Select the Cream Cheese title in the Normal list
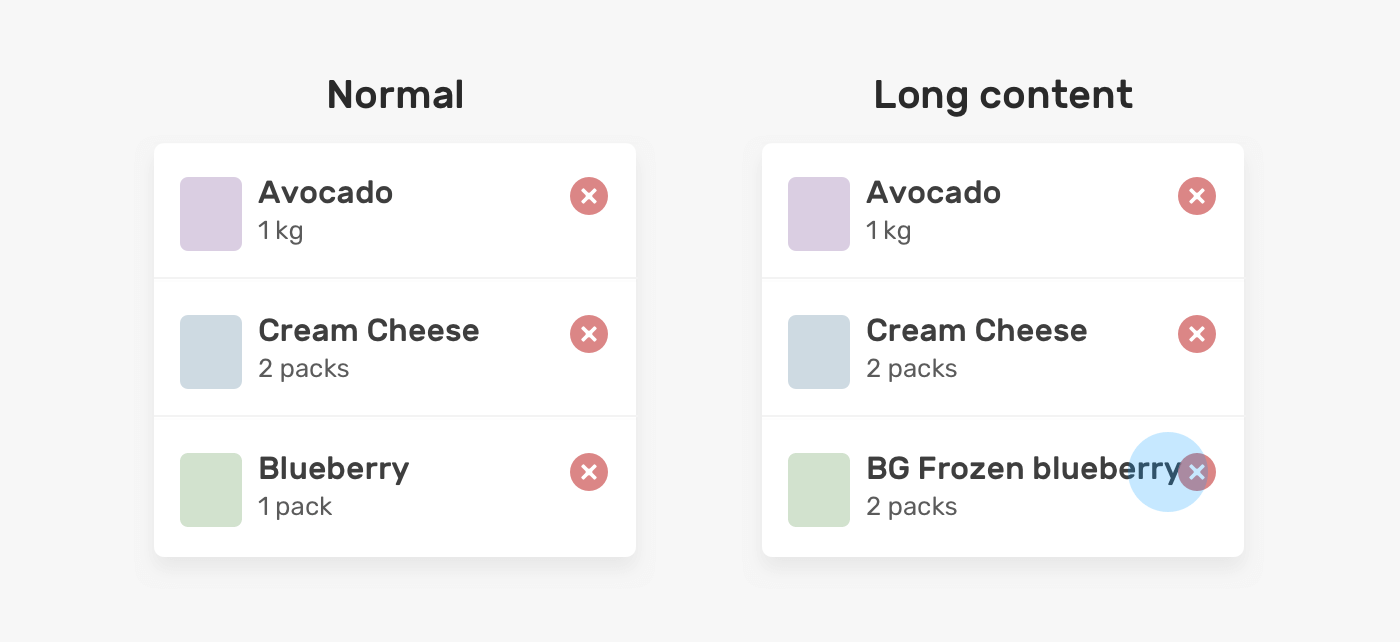 [x=369, y=331]
